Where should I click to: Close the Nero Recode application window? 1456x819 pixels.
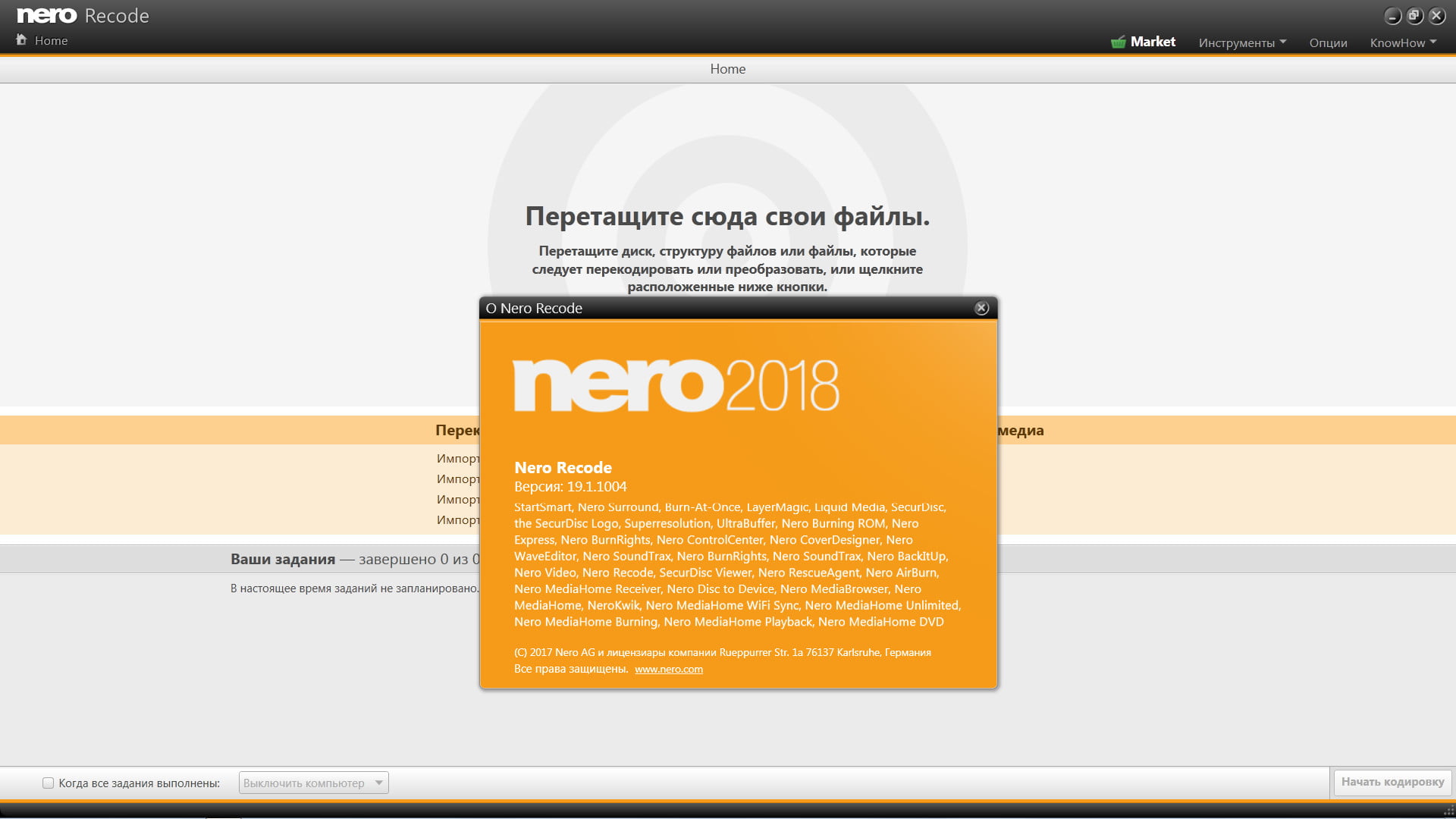pyautogui.click(x=1436, y=16)
